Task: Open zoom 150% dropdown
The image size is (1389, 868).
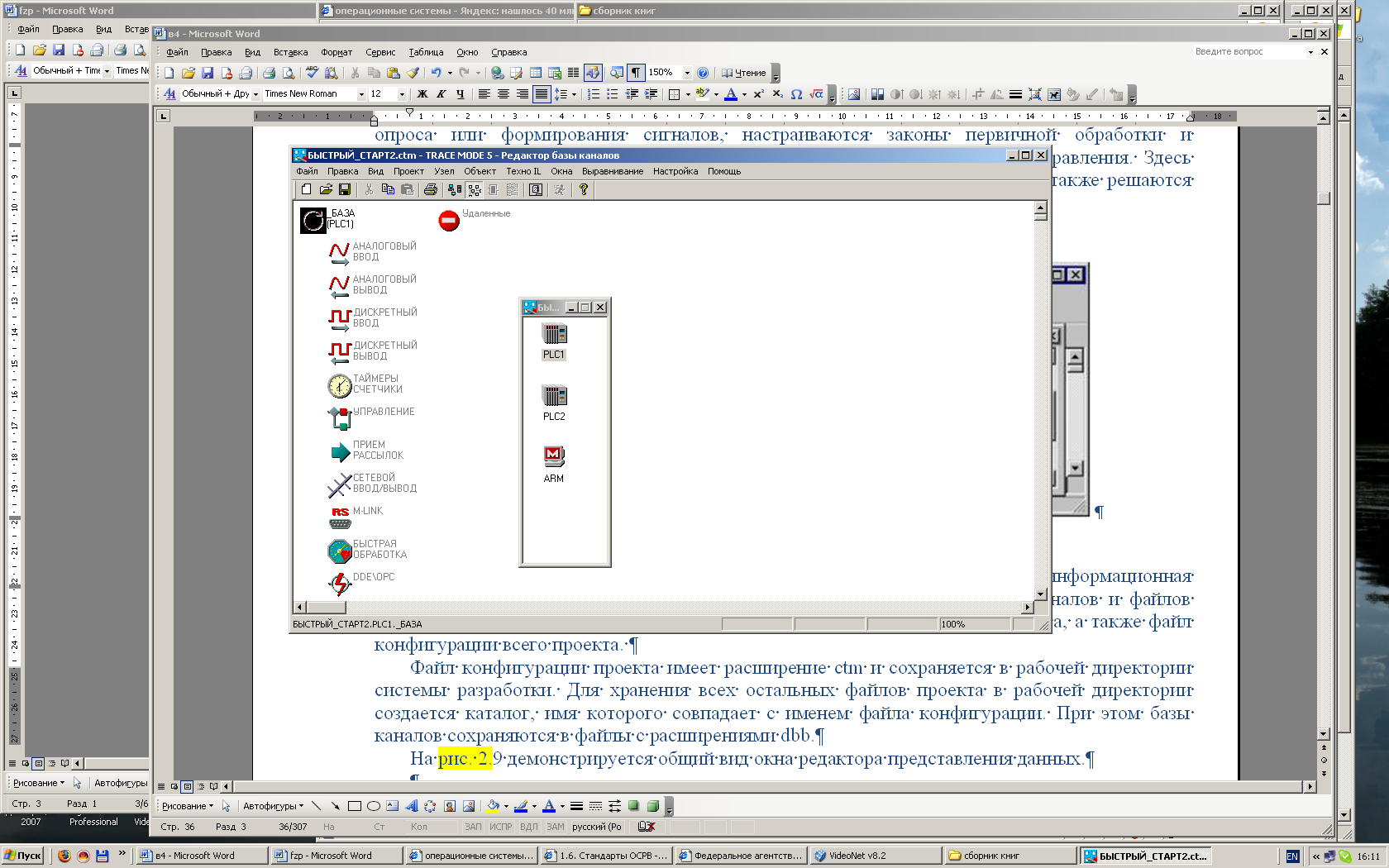Action: pos(686,73)
